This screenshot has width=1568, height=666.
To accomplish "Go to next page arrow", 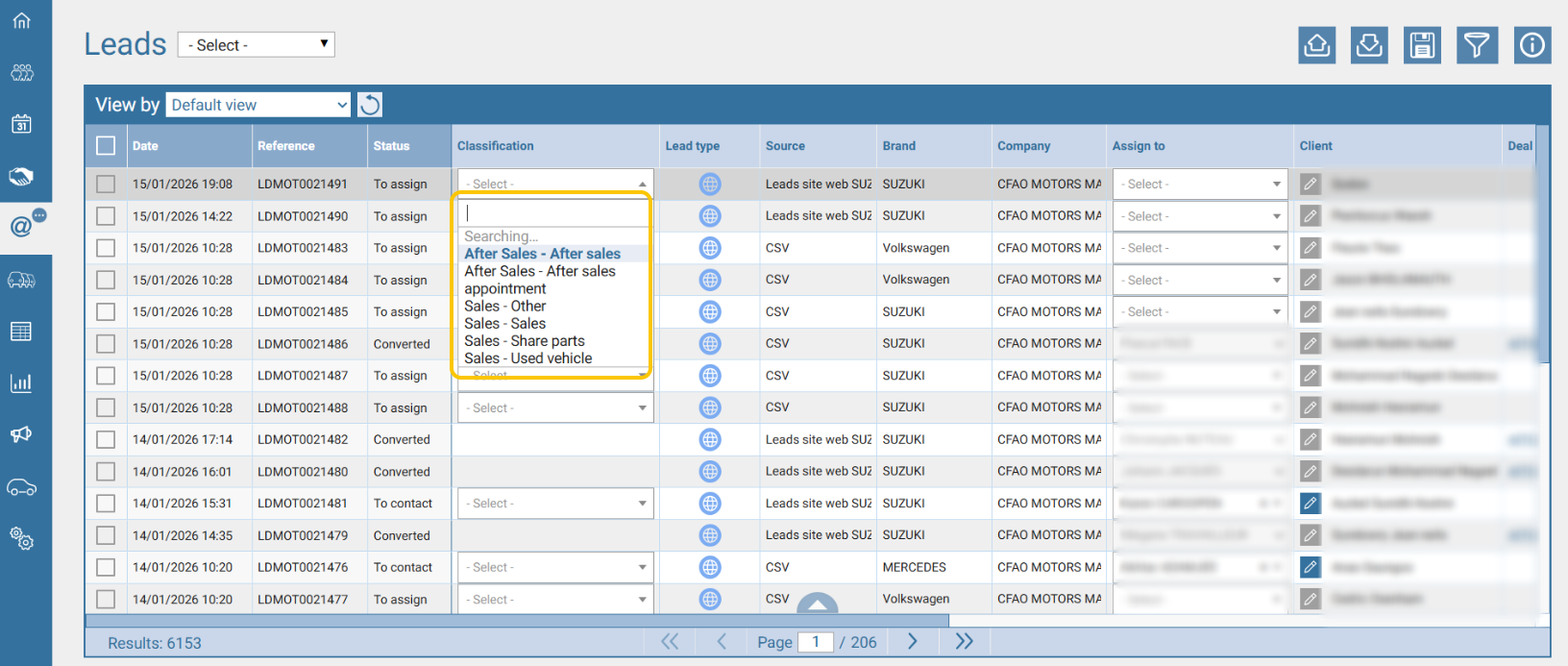I will pyautogui.click(x=913, y=641).
